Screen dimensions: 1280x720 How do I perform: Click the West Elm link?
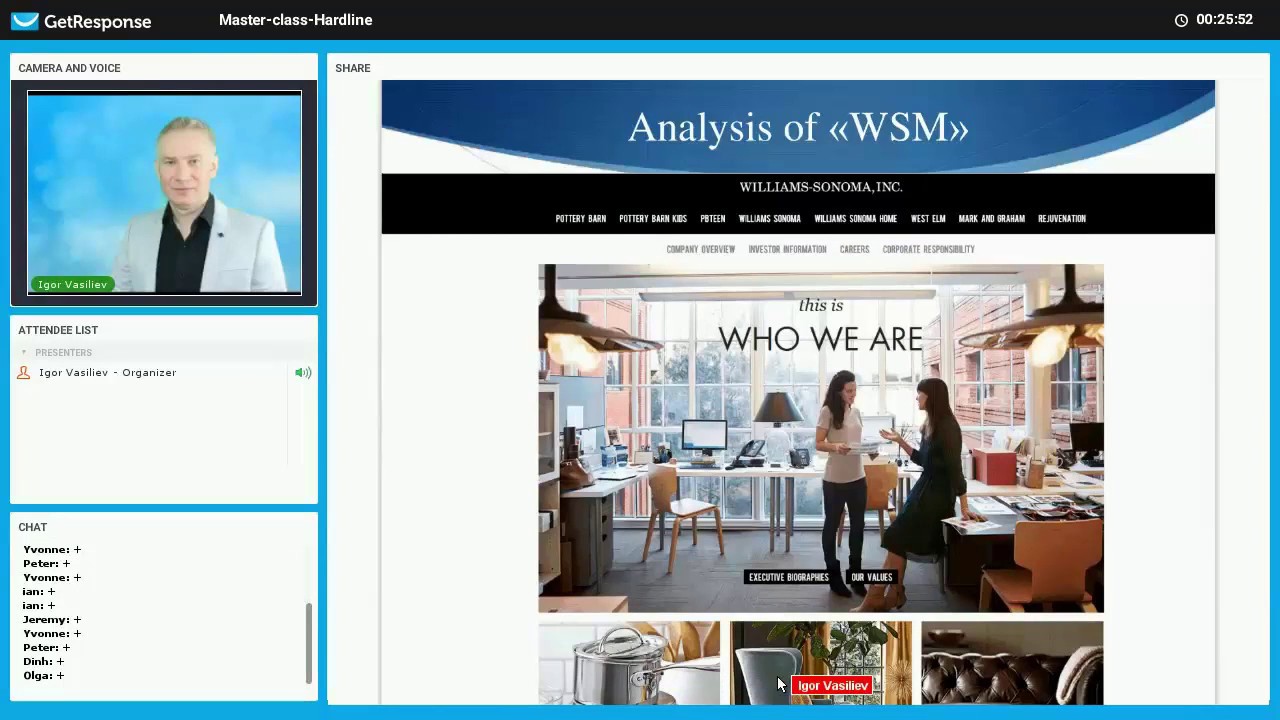(928, 219)
